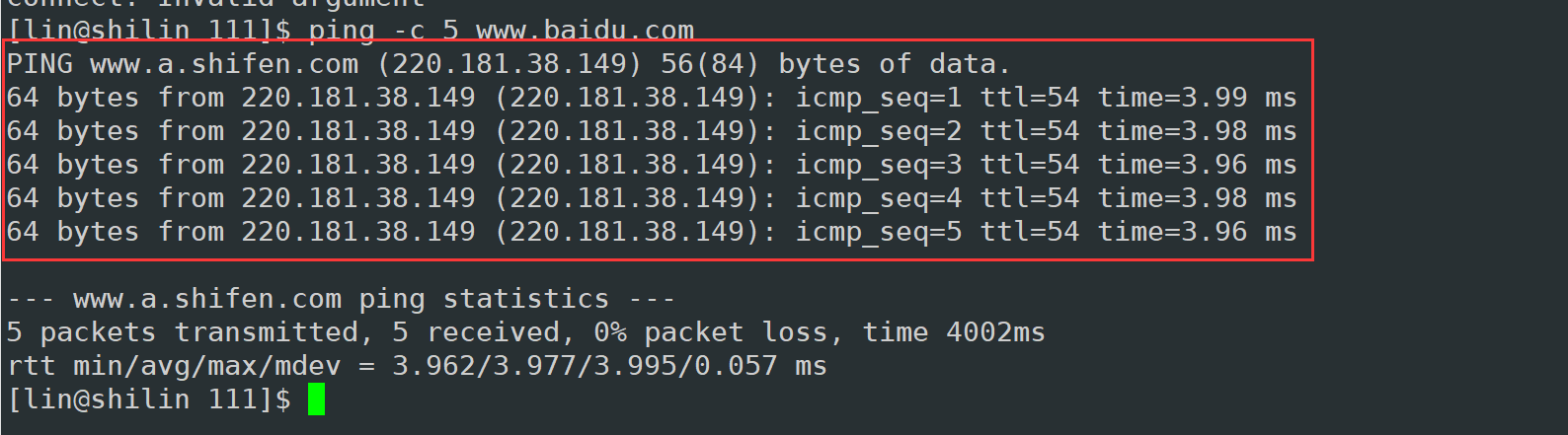Image resolution: width=1568 pixels, height=435 pixels.
Task: Click "5 packets transmitted" text
Action: [x=183, y=333]
